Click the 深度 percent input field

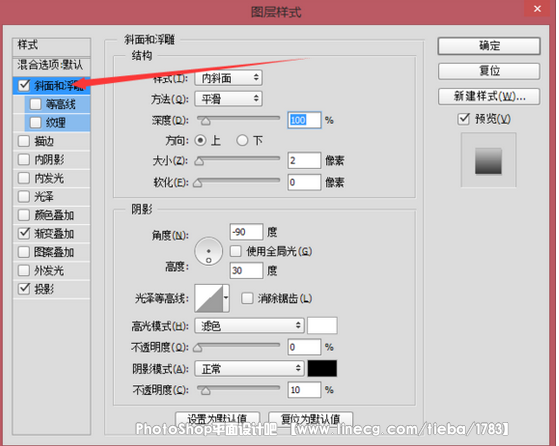pyautogui.click(x=304, y=120)
